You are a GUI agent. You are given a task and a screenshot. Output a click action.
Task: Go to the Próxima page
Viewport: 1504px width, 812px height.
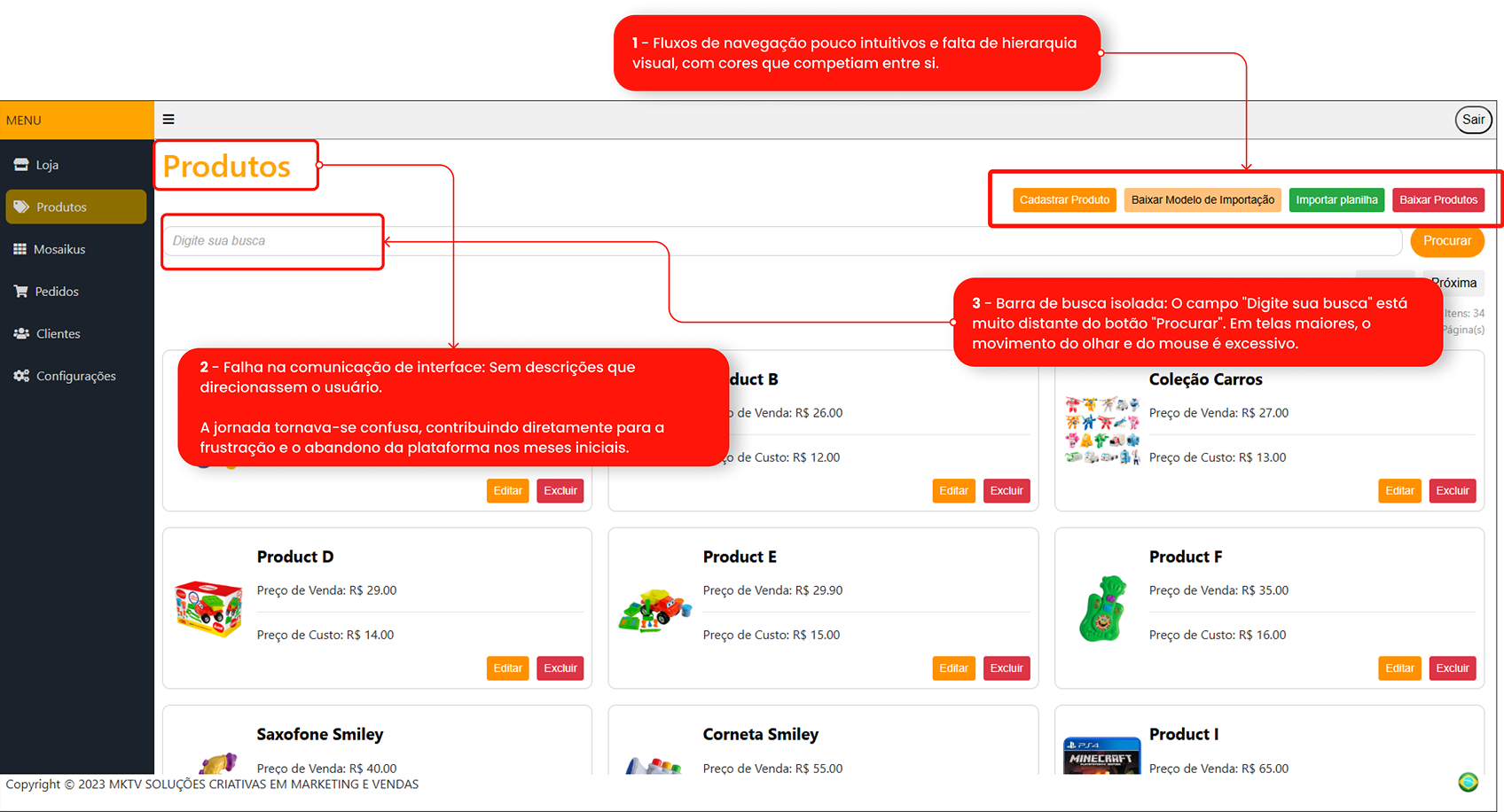[x=1453, y=283]
